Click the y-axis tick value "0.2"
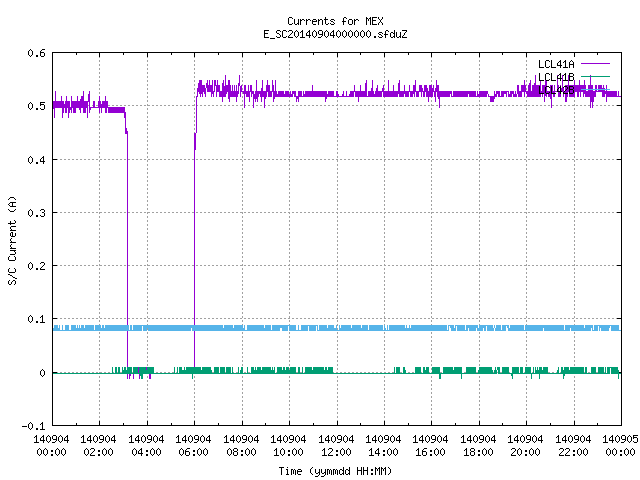The height and width of the screenshot is (480, 640). [x=36, y=266]
